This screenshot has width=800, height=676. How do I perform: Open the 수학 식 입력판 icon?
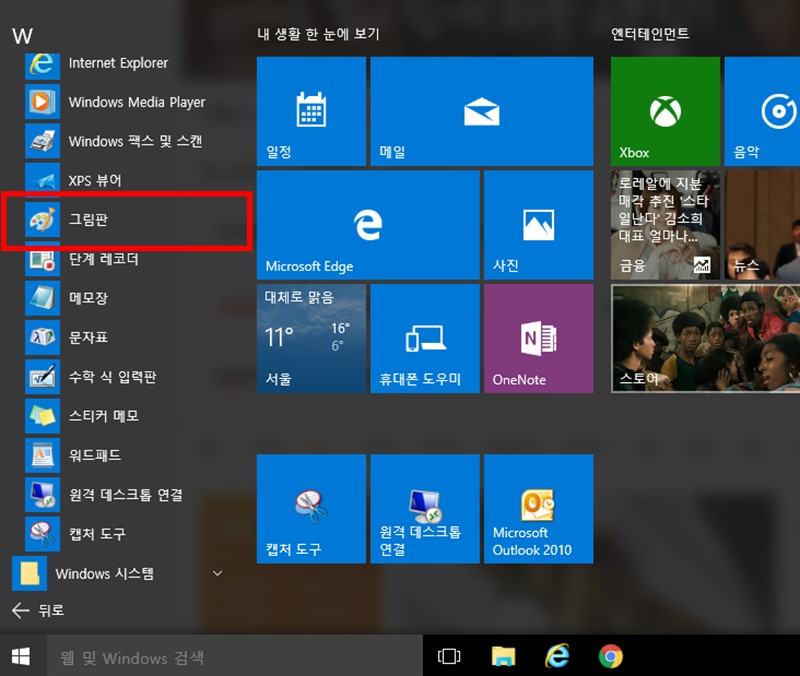click(42, 377)
